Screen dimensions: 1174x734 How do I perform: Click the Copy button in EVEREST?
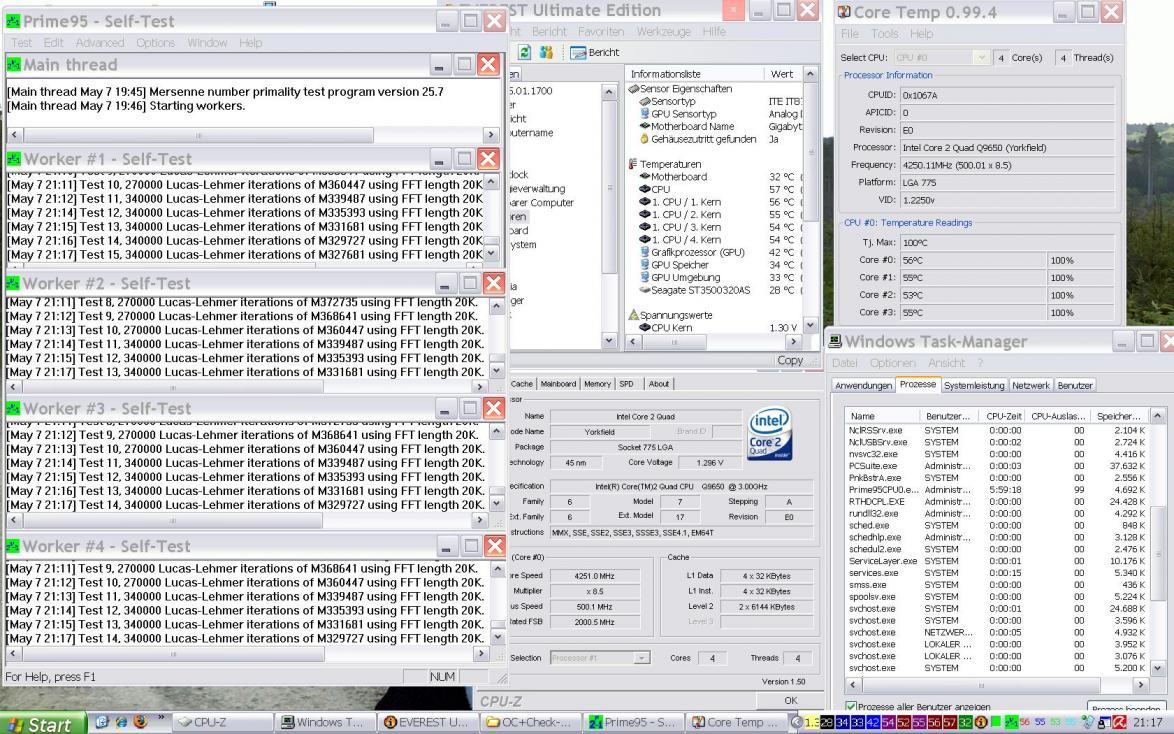[x=790, y=360]
